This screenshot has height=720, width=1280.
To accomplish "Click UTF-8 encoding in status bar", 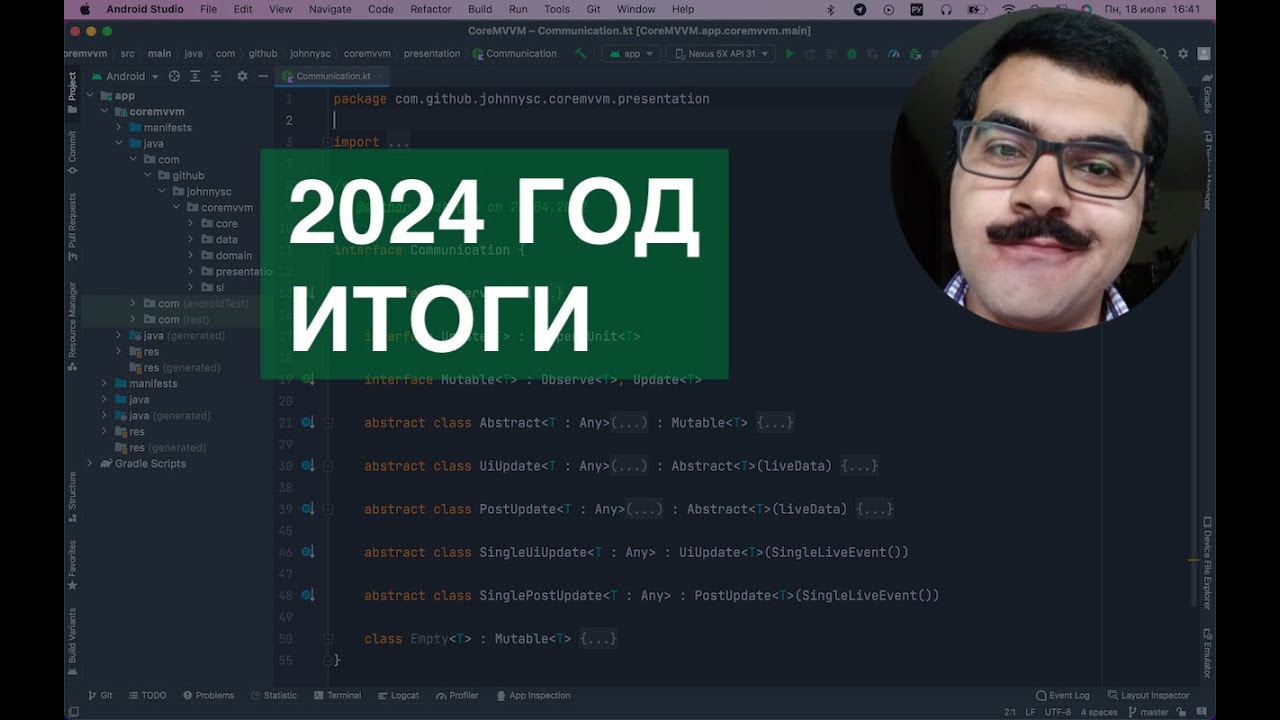I will 1059,712.
